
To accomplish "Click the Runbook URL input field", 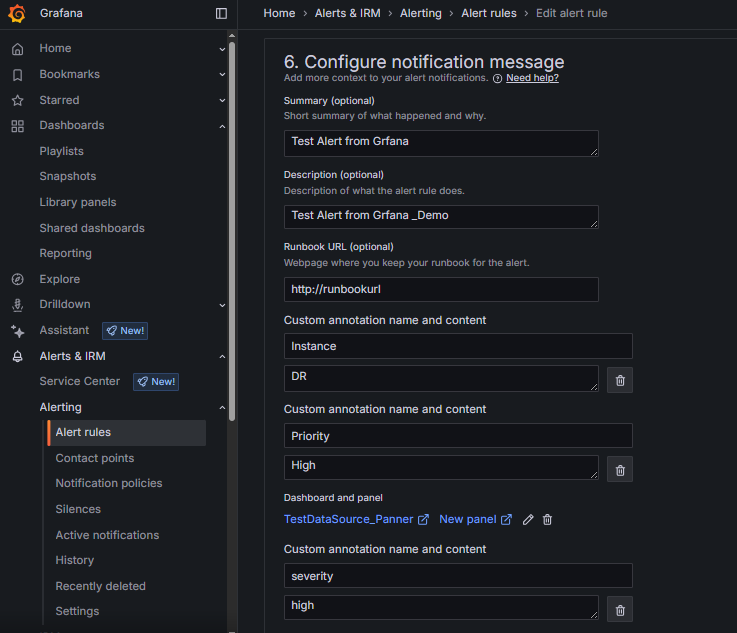I will [441, 289].
